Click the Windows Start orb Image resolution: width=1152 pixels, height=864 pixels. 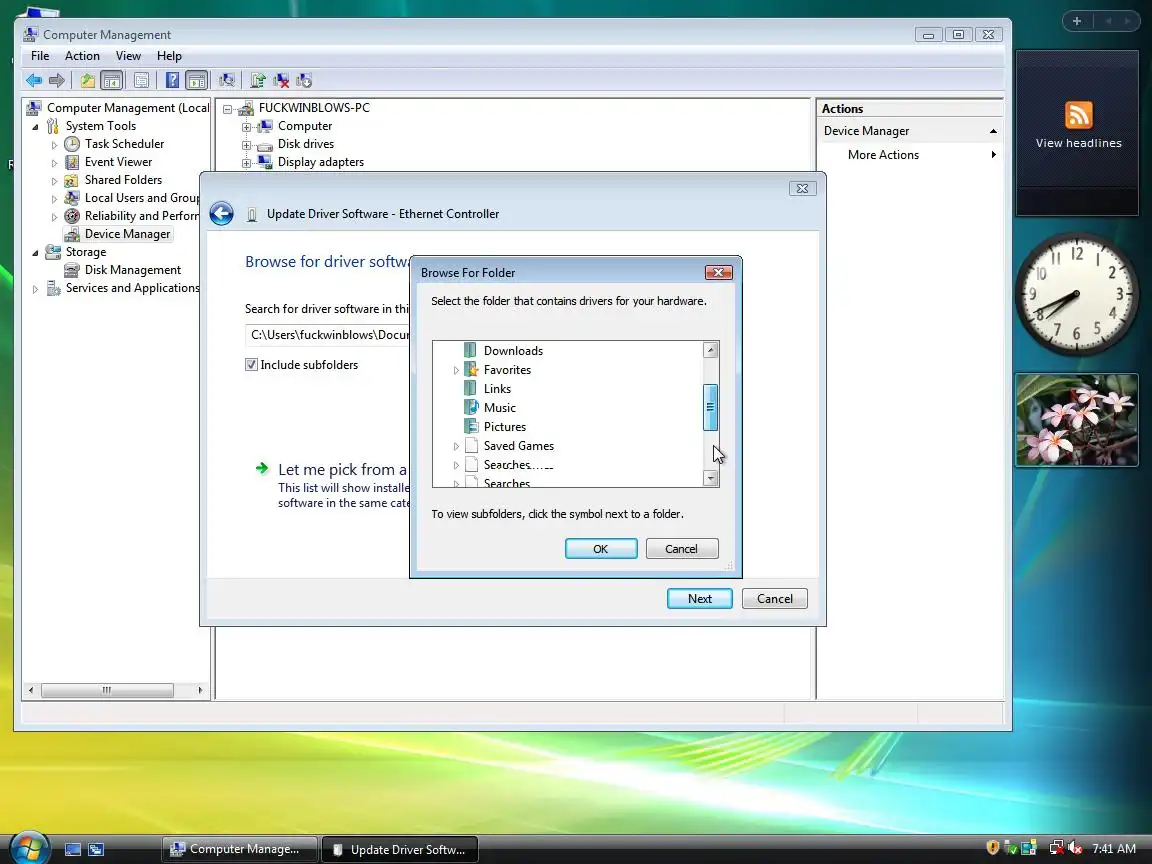[x=29, y=847]
